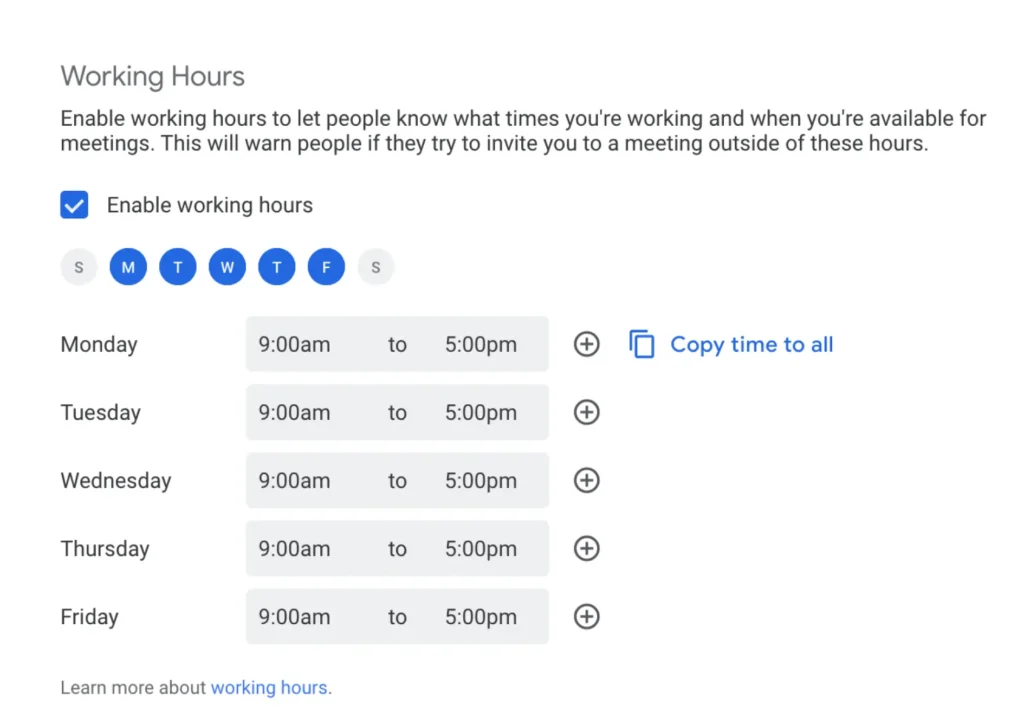Add another time period for Tuesday
This screenshot has width=1024, height=712.
click(586, 412)
